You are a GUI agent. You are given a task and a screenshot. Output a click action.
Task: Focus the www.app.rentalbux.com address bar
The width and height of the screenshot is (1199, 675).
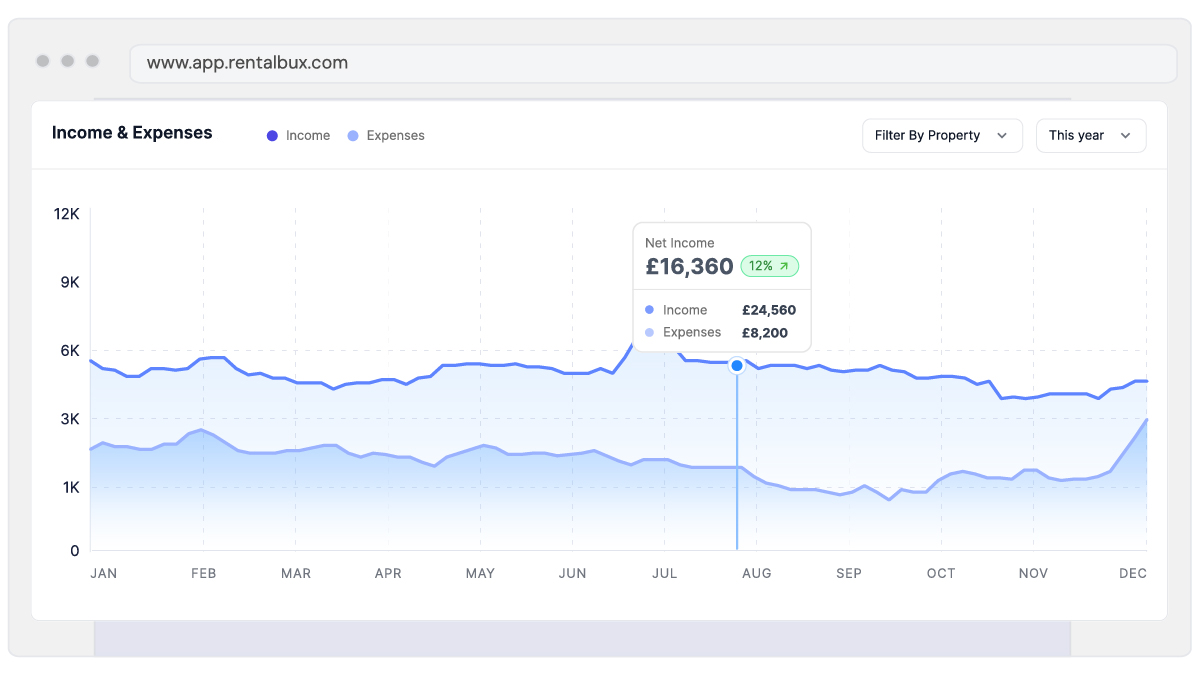[x=652, y=63]
